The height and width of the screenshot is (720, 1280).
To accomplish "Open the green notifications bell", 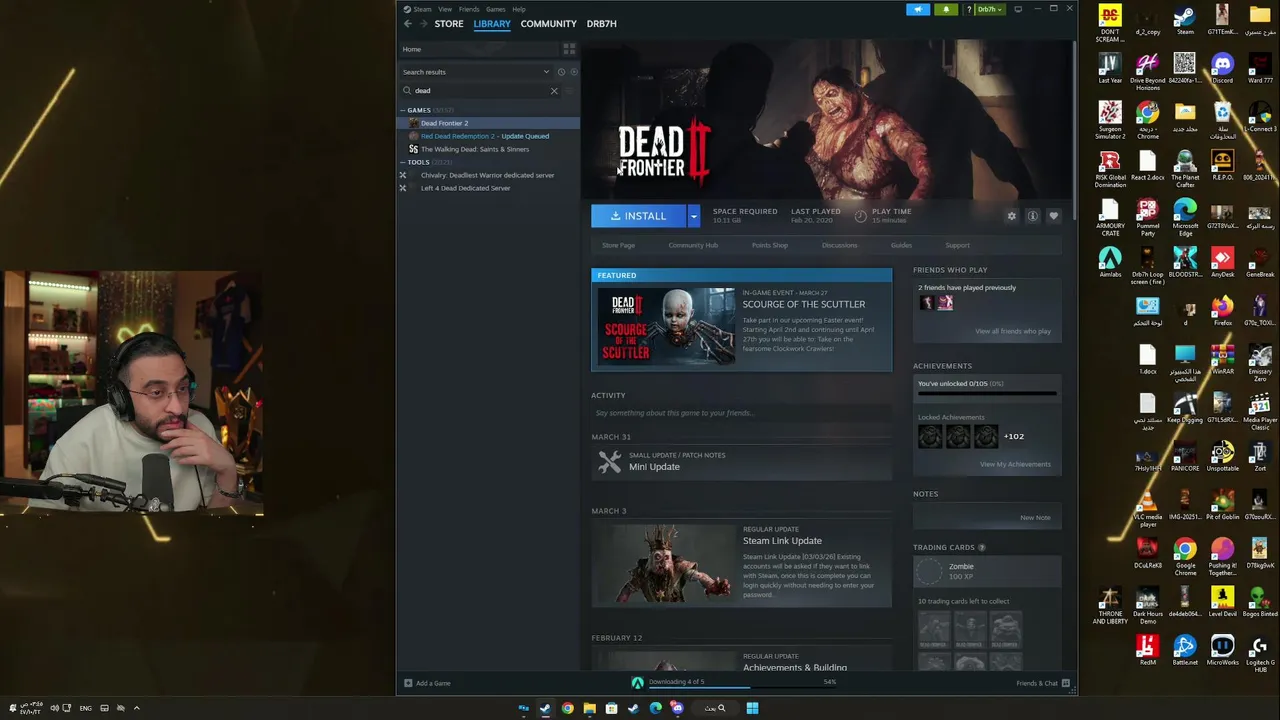I will pos(946,9).
